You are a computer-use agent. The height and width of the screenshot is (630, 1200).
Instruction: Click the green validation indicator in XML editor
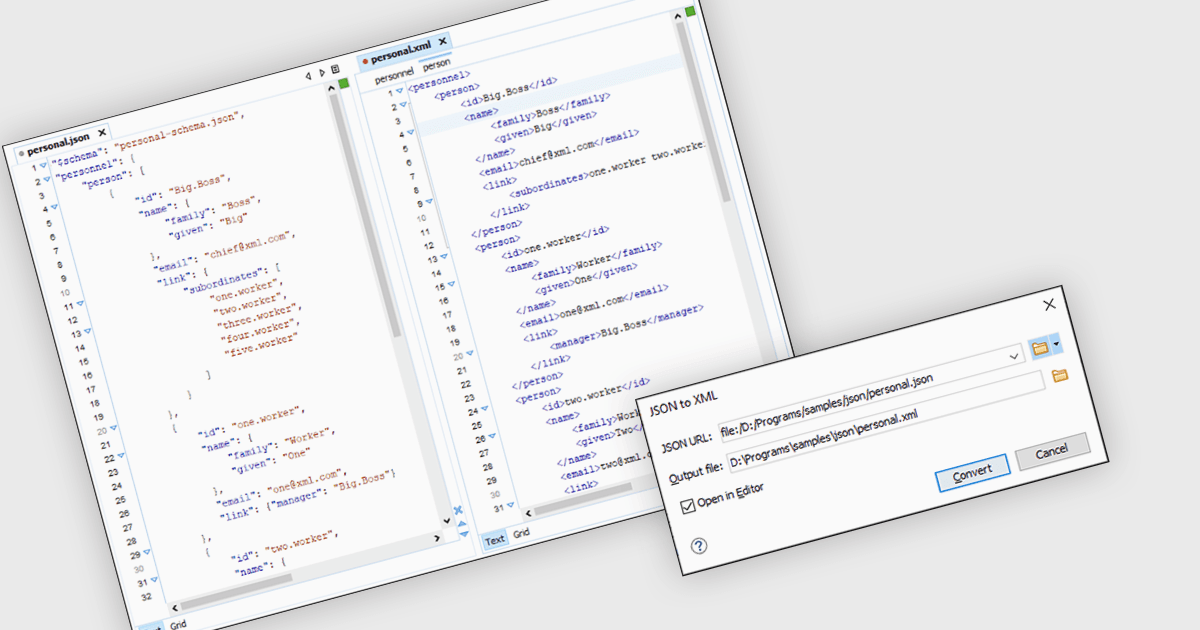pyautogui.click(x=689, y=12)
